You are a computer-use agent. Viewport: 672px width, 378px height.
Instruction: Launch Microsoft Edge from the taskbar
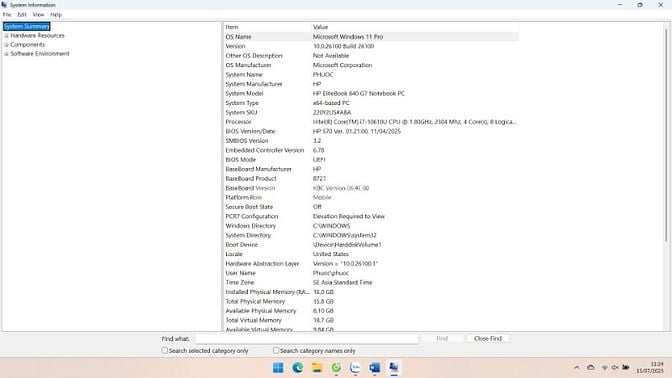tap(297, 368)
